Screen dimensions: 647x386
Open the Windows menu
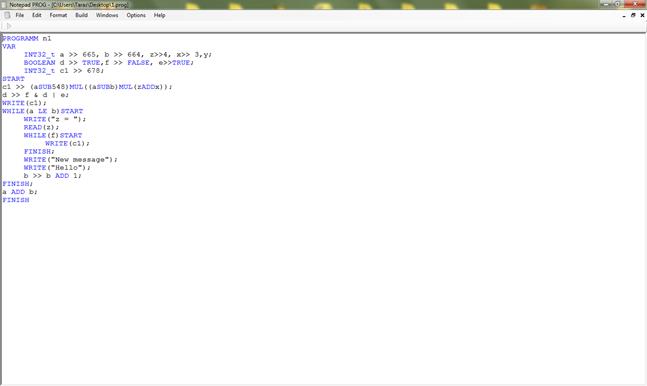point(107,15)
